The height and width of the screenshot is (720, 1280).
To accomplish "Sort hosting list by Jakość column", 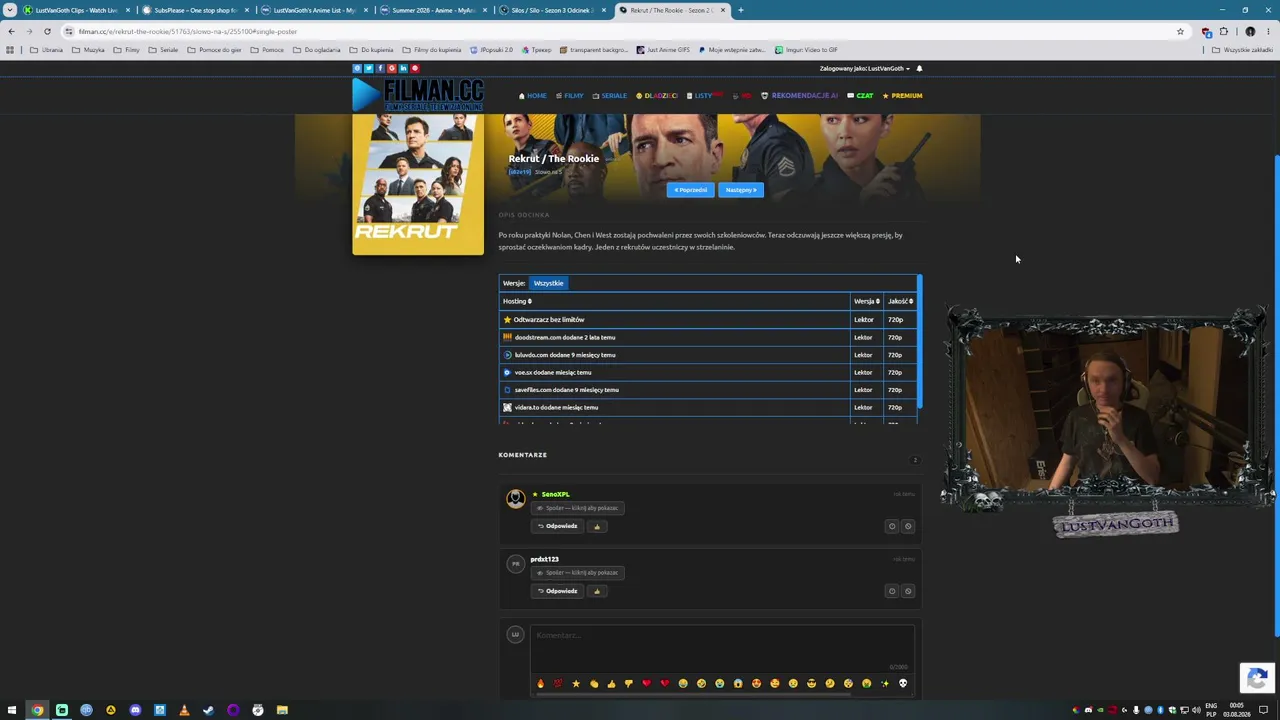I will coord(900,301).
